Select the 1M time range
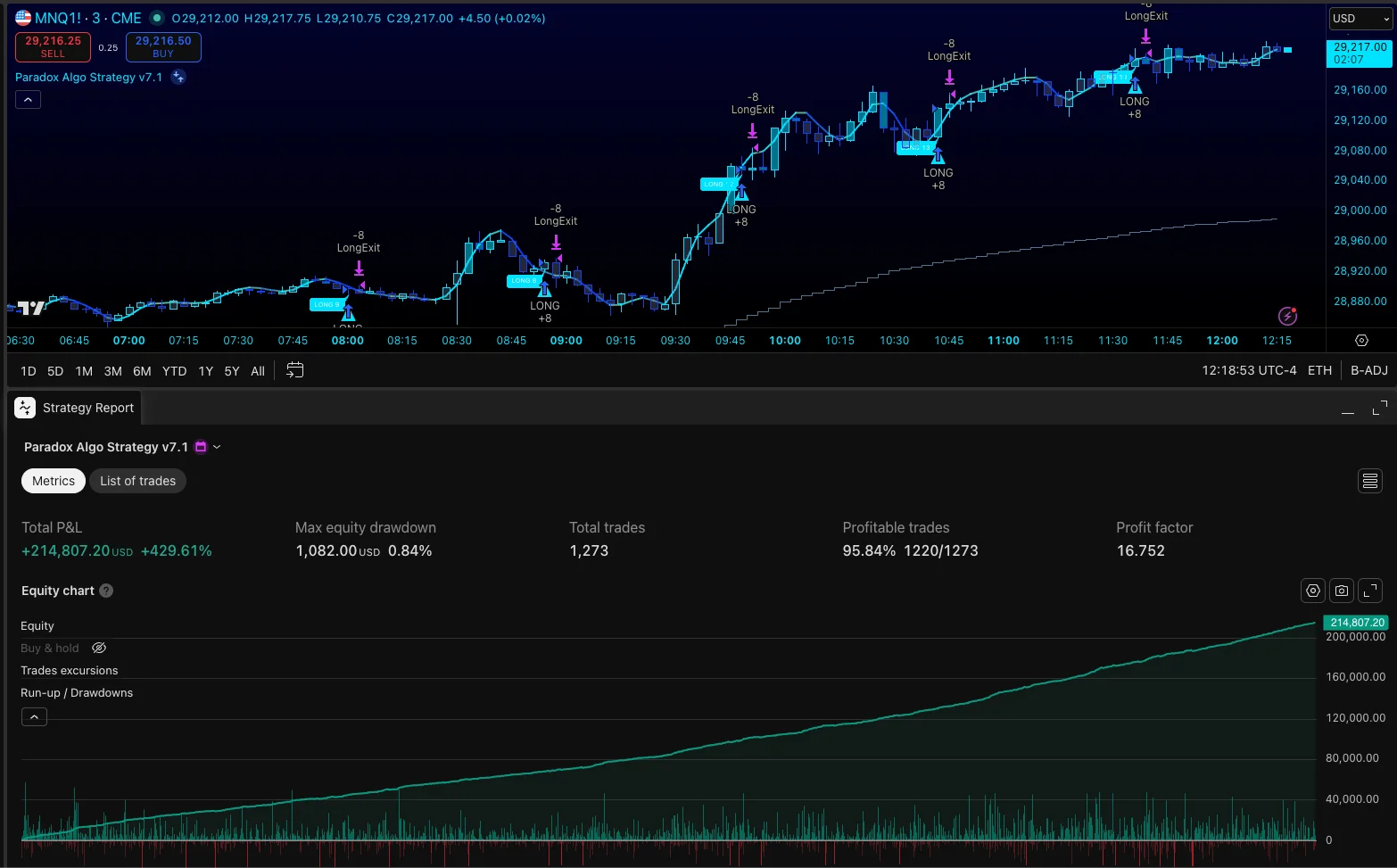 pos(84,371)
